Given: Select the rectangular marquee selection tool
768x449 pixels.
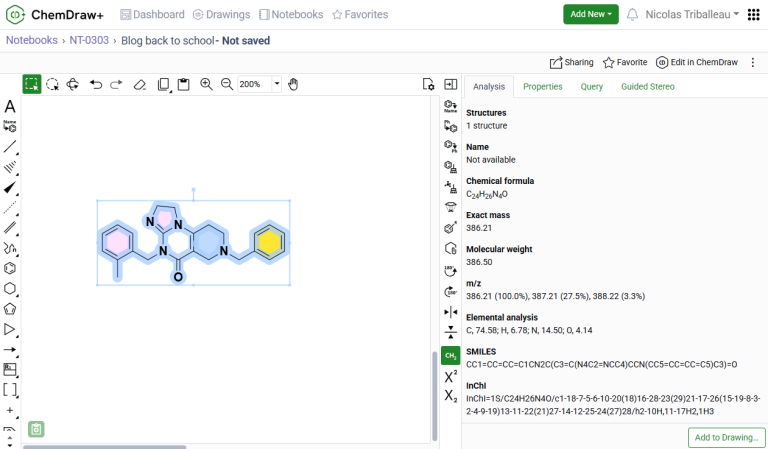Looking at the screenshot, I should [x=32, y=84].
